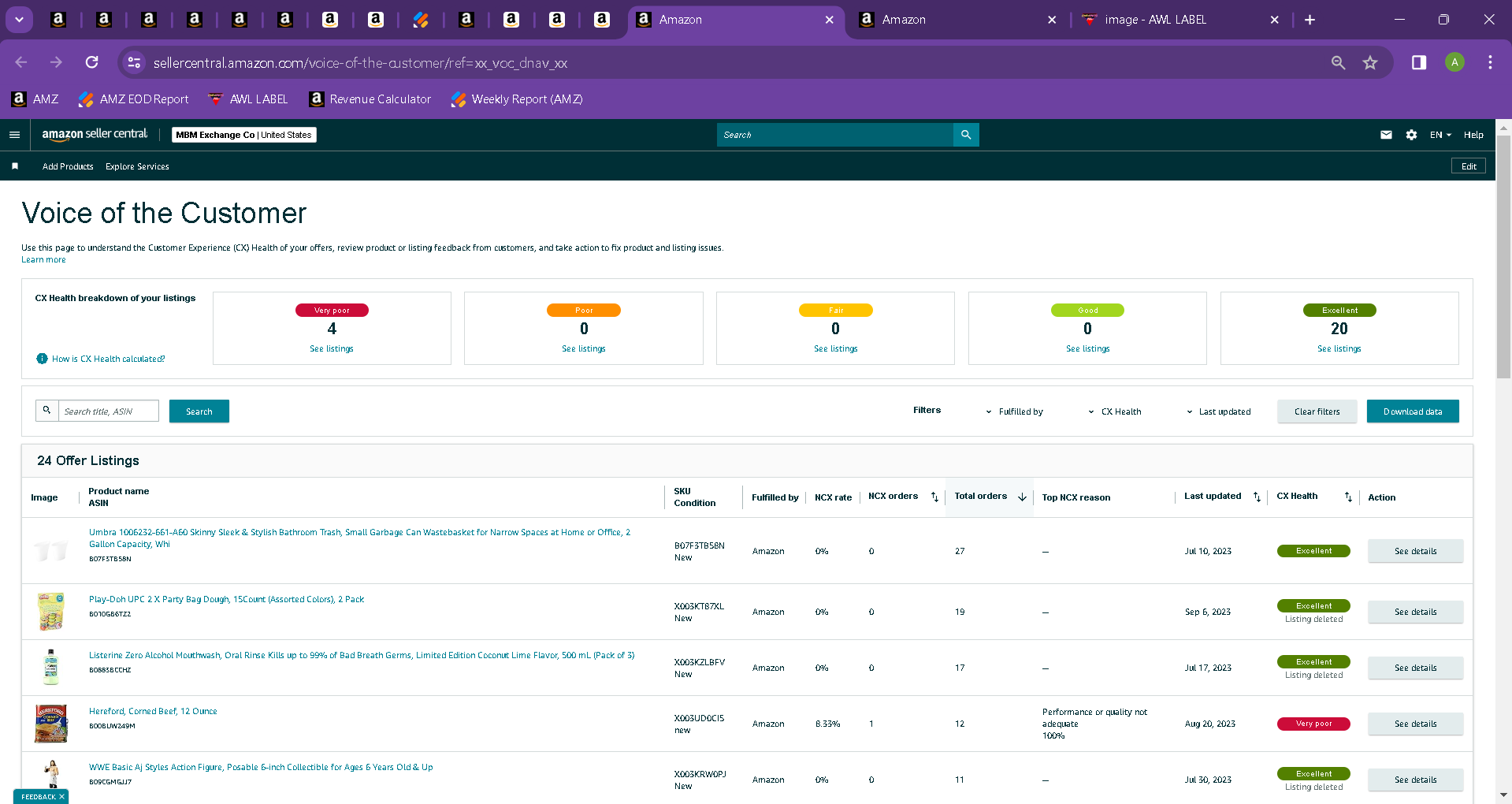1512x804 pixels.
Task: Sort by Last updated column icon
Action: (1257, 497)
